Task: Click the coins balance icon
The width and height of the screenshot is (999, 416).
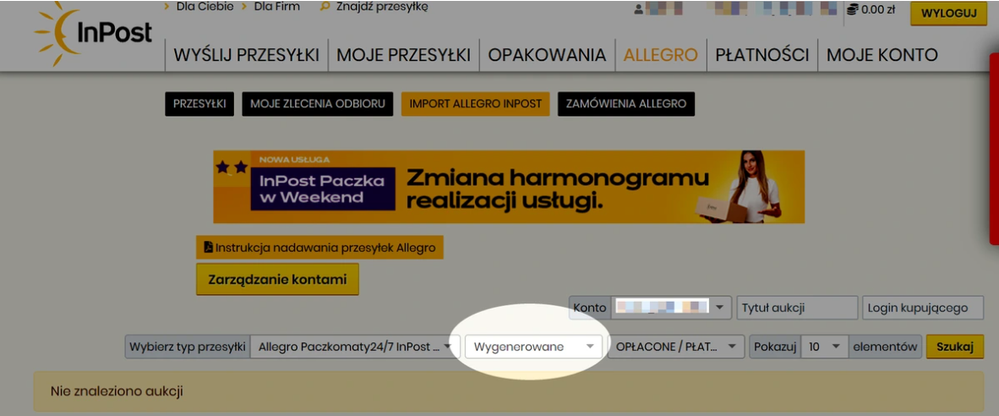Action: [852, 10]
